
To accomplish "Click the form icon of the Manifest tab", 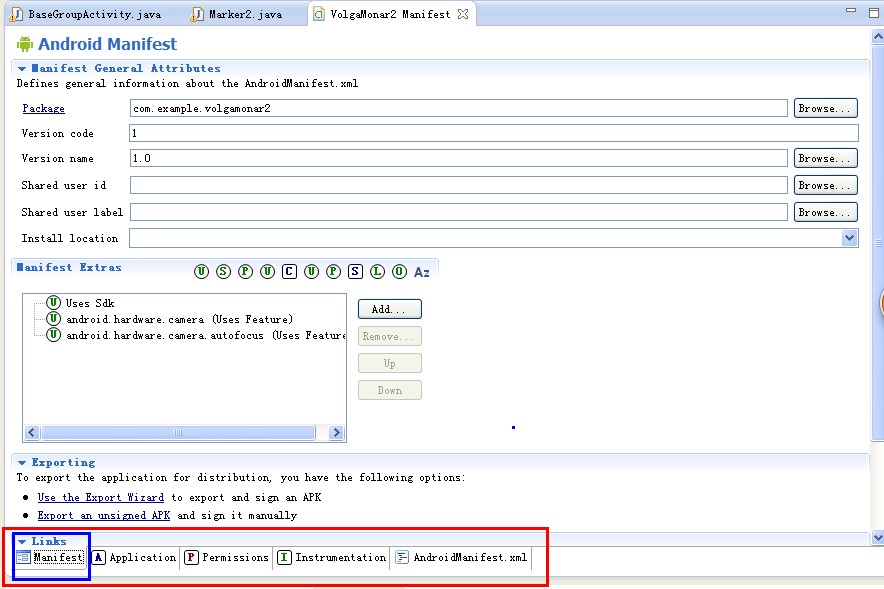I will point(23,557).
